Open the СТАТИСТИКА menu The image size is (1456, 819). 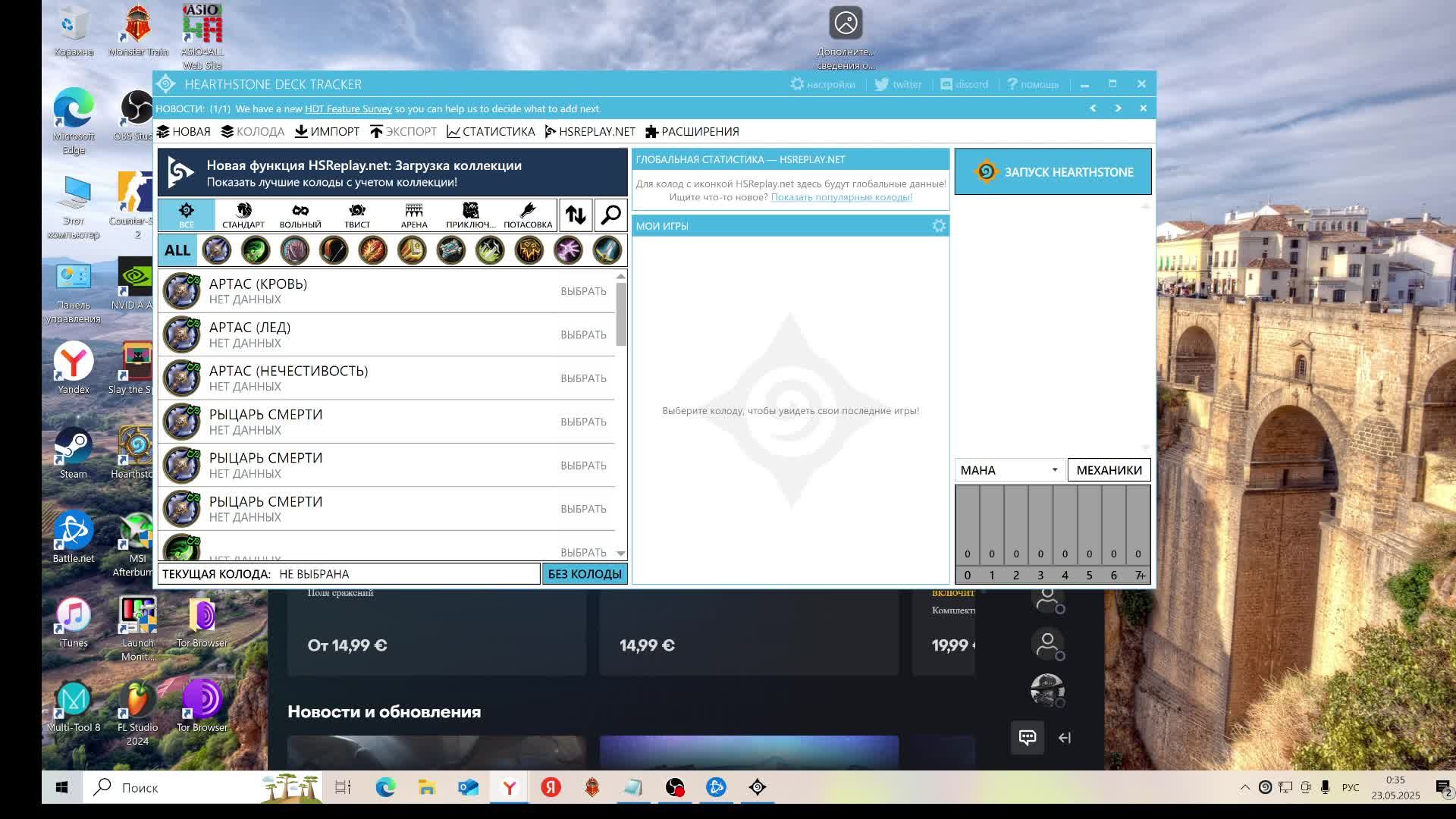(x=491, y=131)
